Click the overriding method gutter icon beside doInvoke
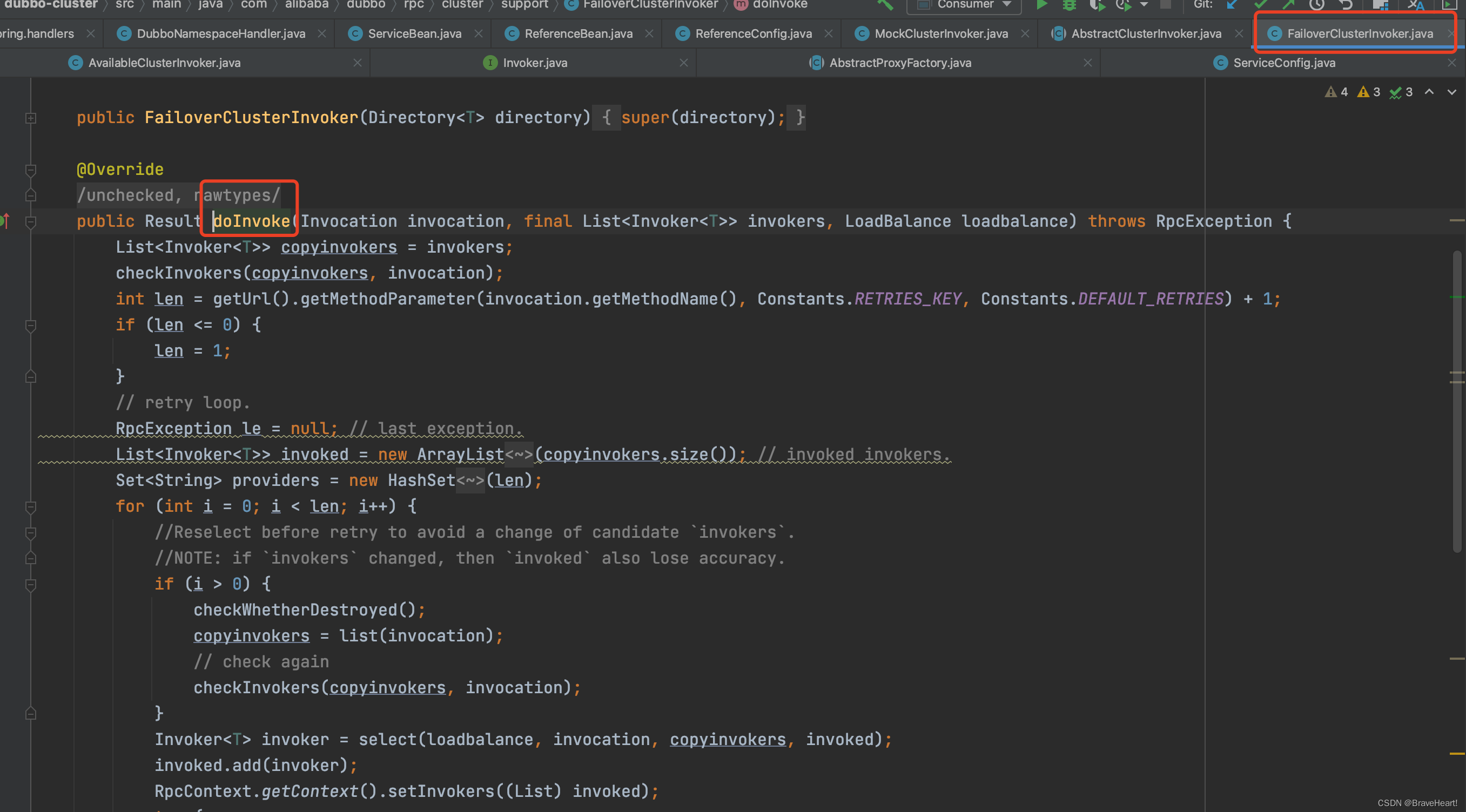The image size is (1466, 812). coord(5,221)
